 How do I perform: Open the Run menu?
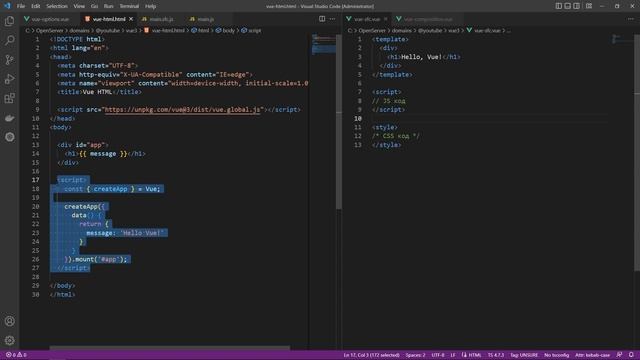[x=109, y=6]
